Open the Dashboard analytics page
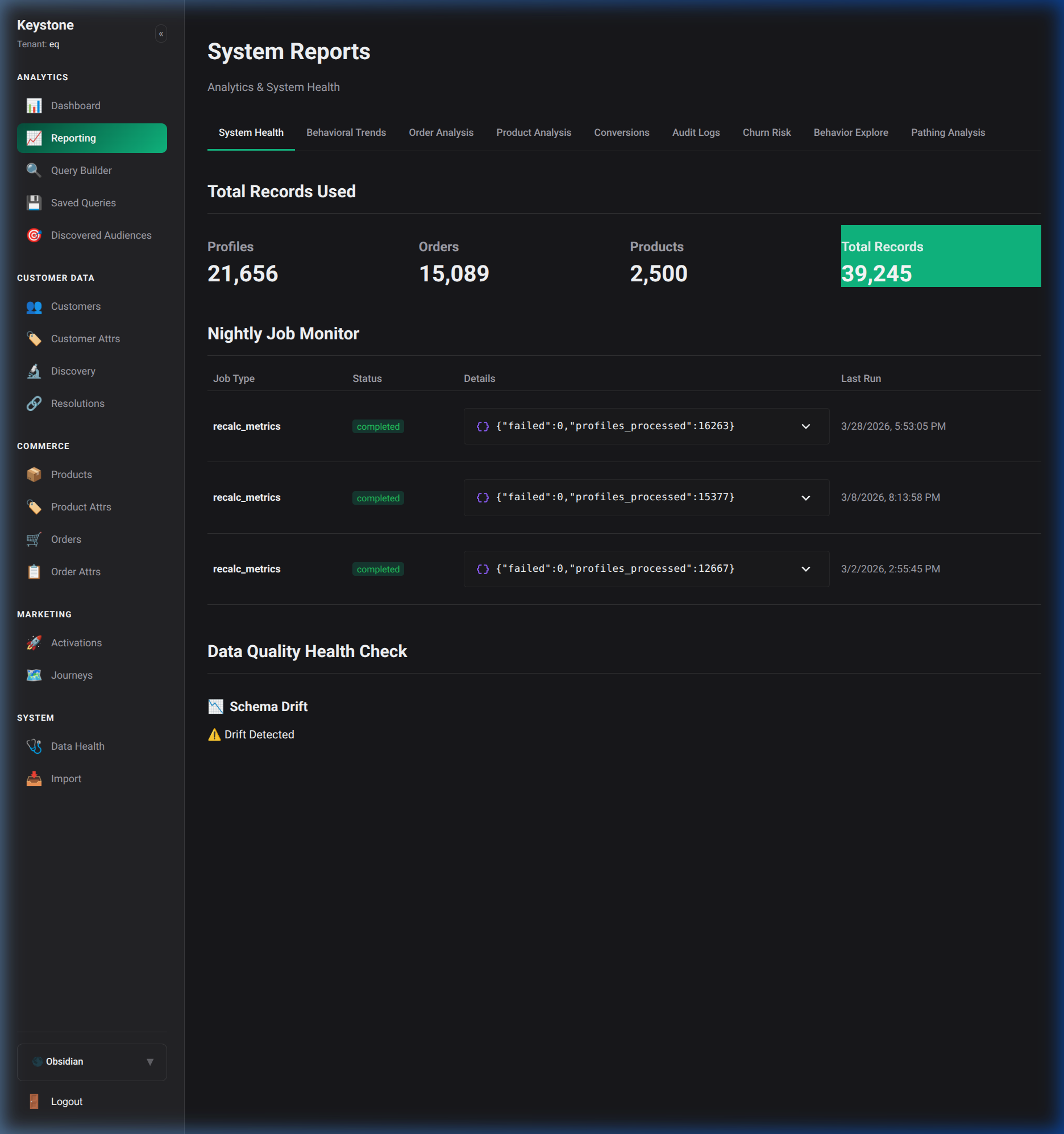 pyautogui.click(x=75, y=105)
